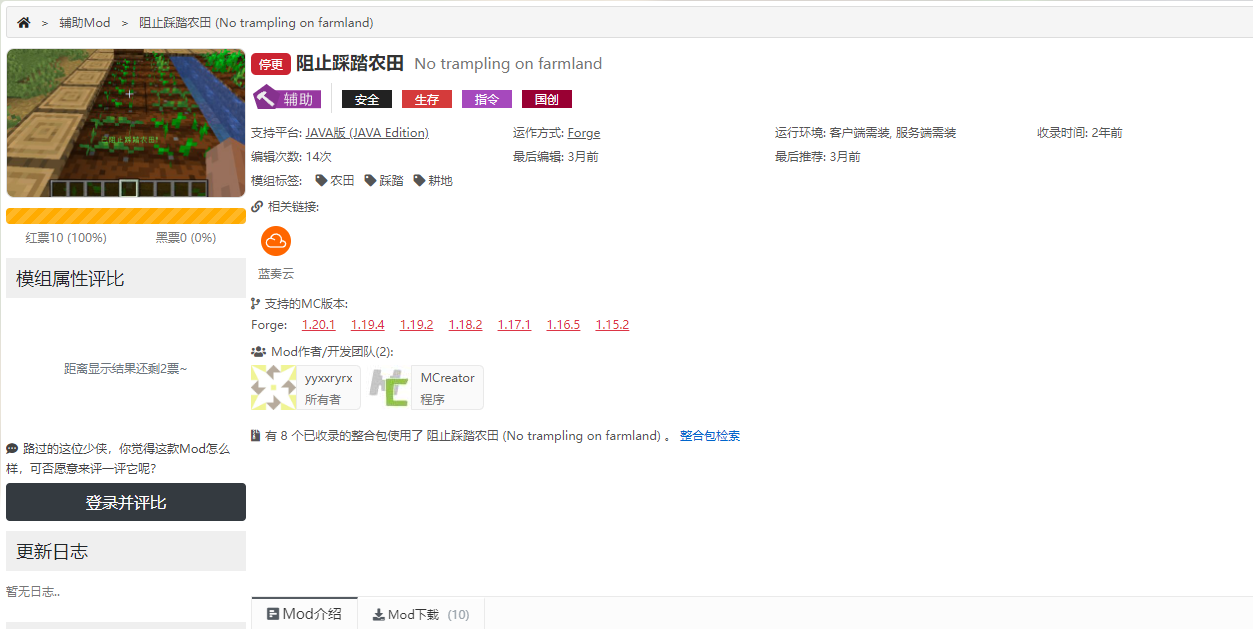Click the comment bubble icon beside 路过的这位少侠
The height and width of the screenshot is (629, 1253).
point(12,449)
